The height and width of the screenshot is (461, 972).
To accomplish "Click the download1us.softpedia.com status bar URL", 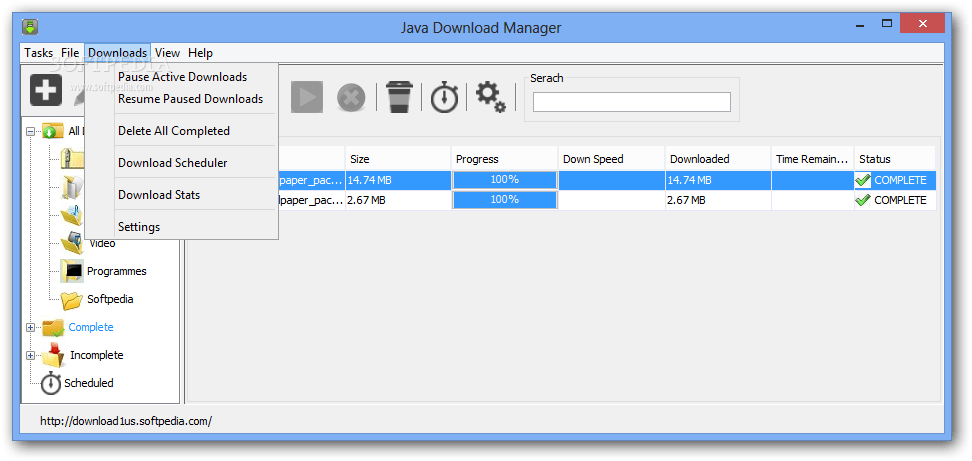I will (x=126, y=421).
